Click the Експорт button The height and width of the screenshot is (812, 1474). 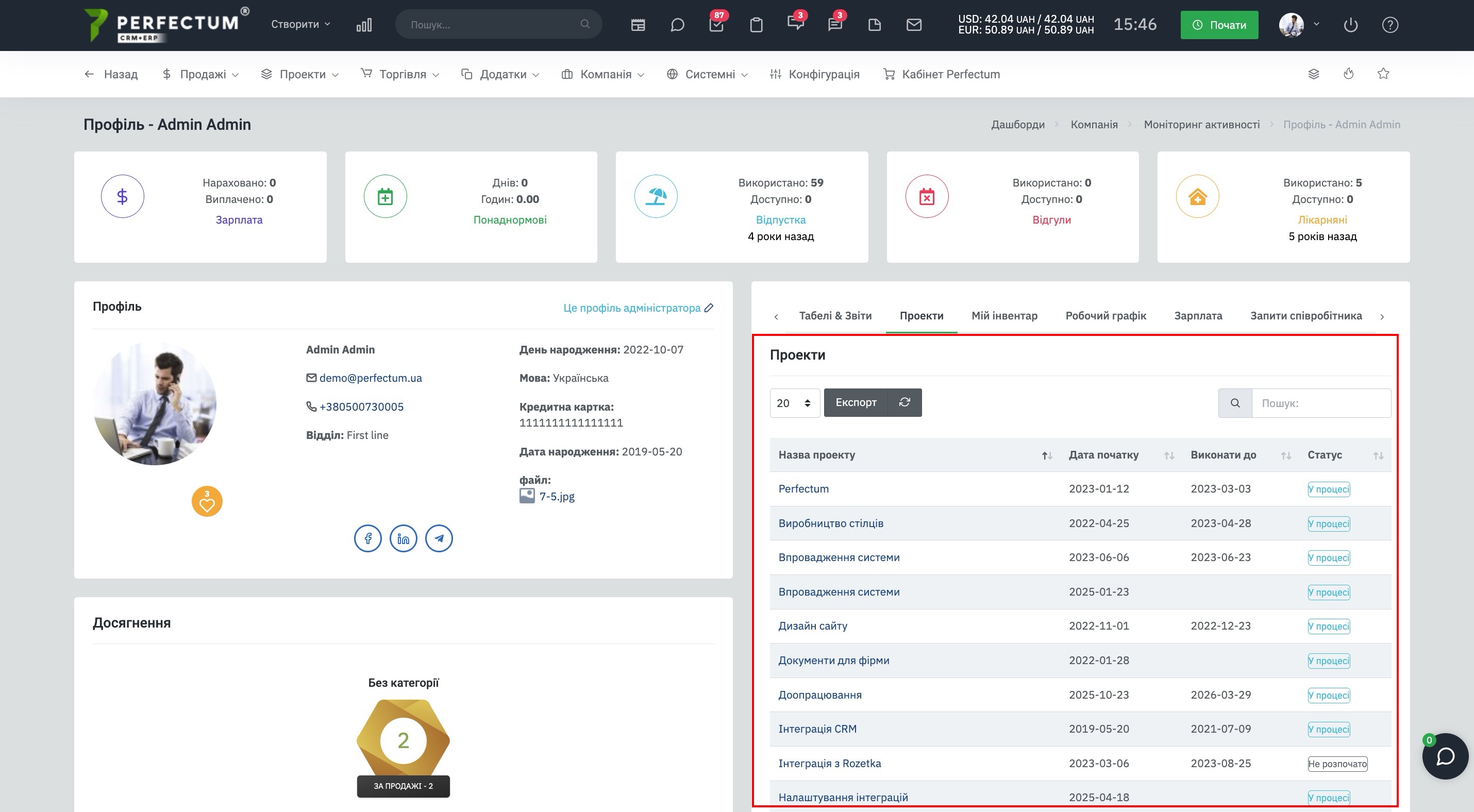[856, 402]
